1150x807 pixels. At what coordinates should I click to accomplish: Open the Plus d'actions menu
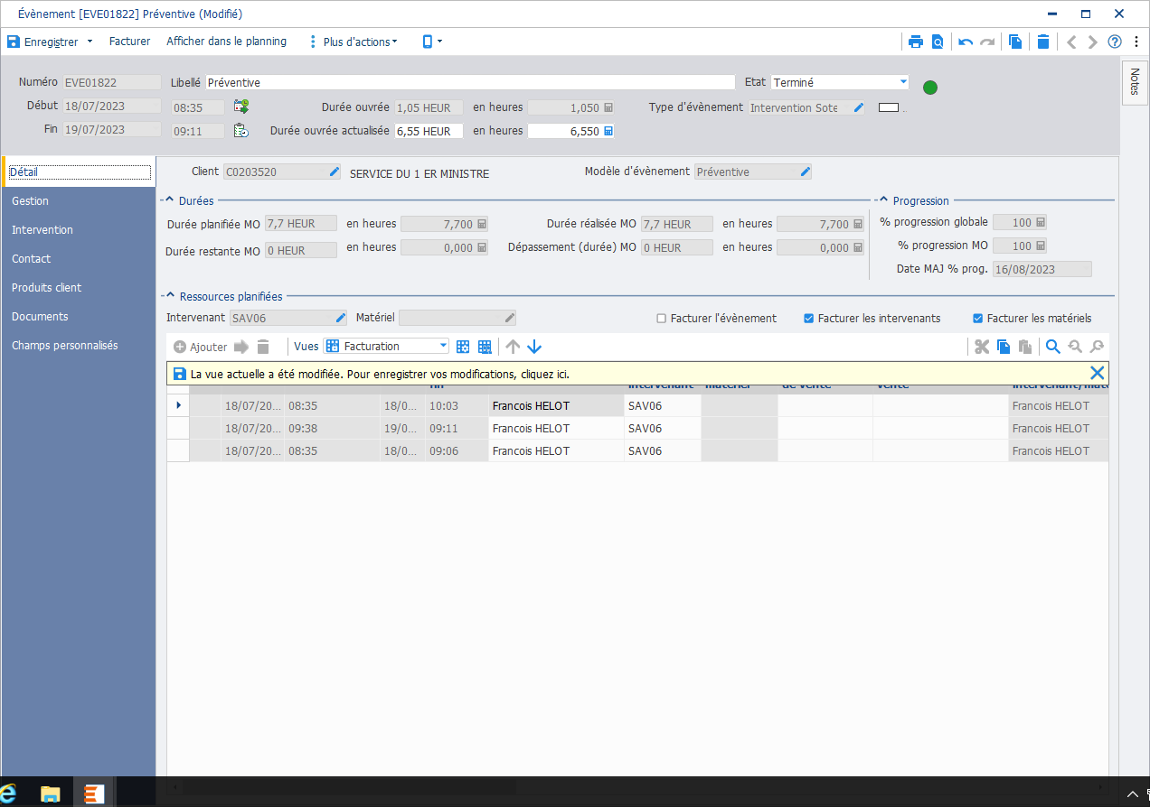pos(354,42)
